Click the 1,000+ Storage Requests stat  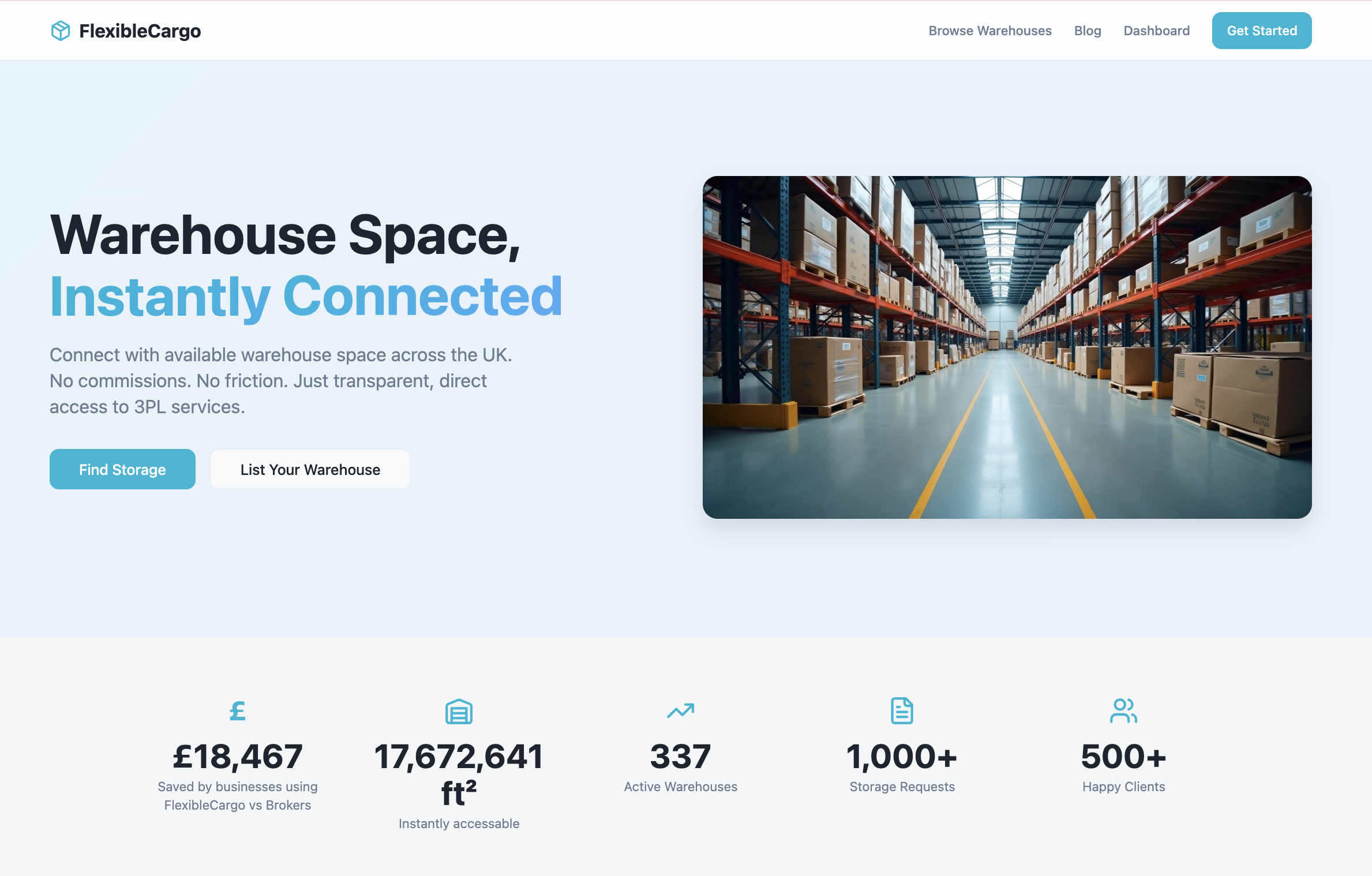pos(902,757)
